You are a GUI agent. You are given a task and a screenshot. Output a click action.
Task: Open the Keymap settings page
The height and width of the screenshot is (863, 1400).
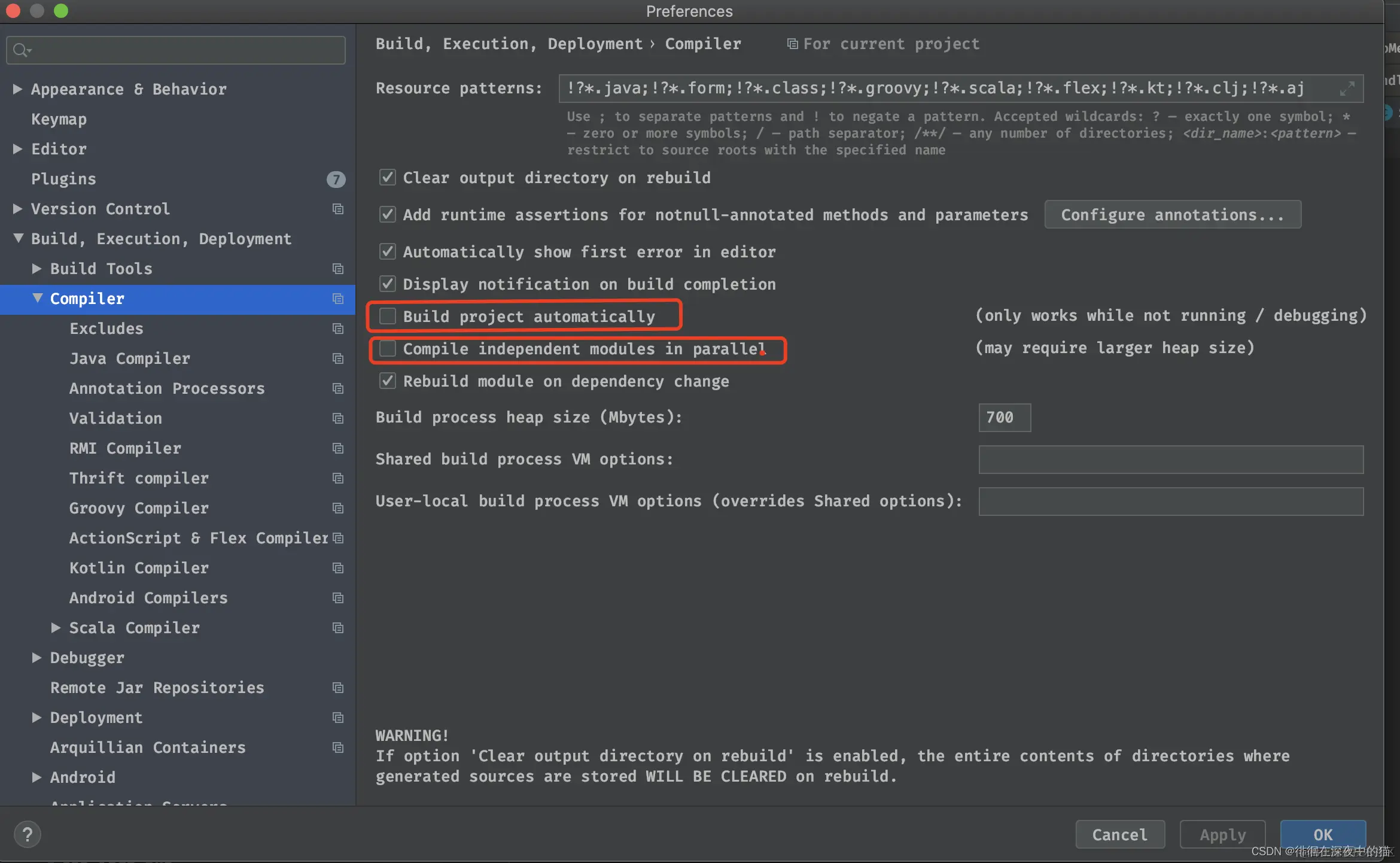[x=59, y=119]
